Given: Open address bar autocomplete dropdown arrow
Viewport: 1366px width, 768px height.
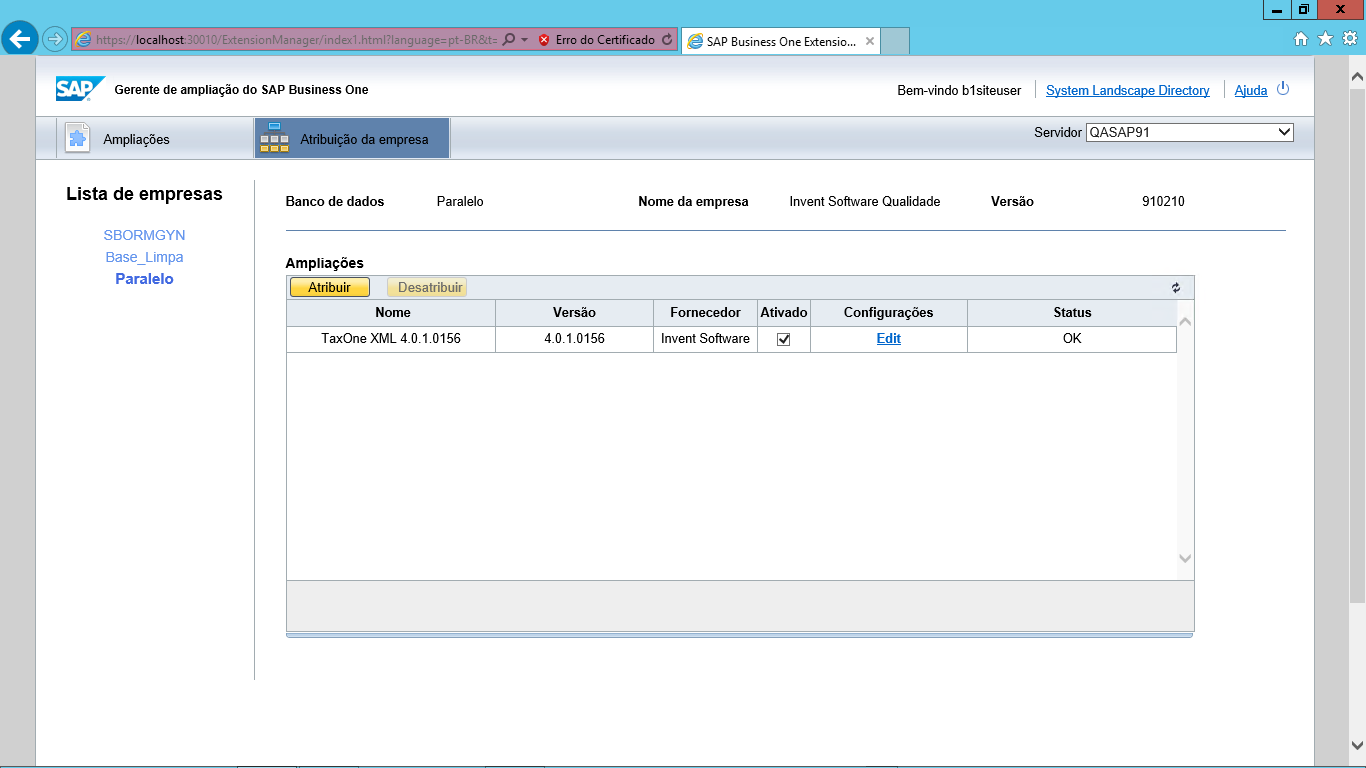Looking at the screenshot, I should 524,40.
